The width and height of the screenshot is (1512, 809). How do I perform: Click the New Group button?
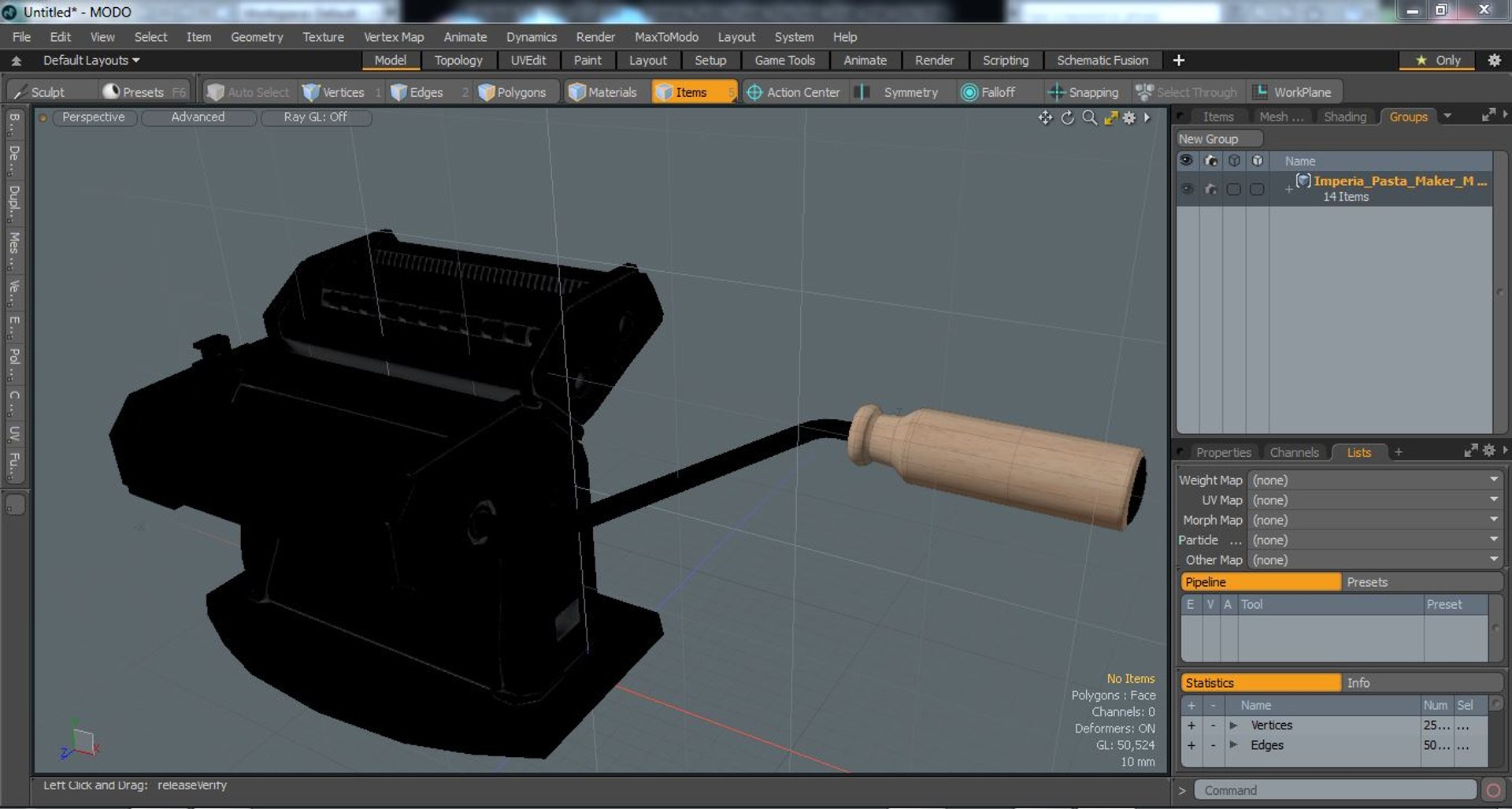1218,139
